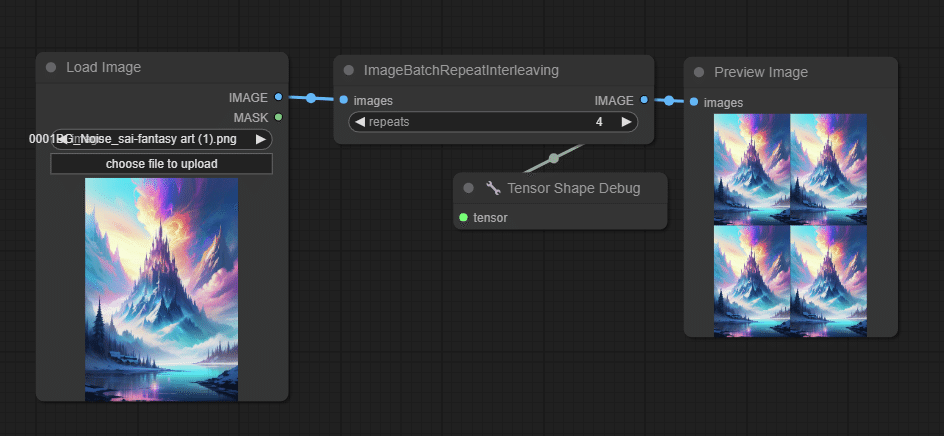Click the images input port on ImageBatchRepeatInterleaving
The width and height of the screenshot is (944, 436).
coord(343,100)
